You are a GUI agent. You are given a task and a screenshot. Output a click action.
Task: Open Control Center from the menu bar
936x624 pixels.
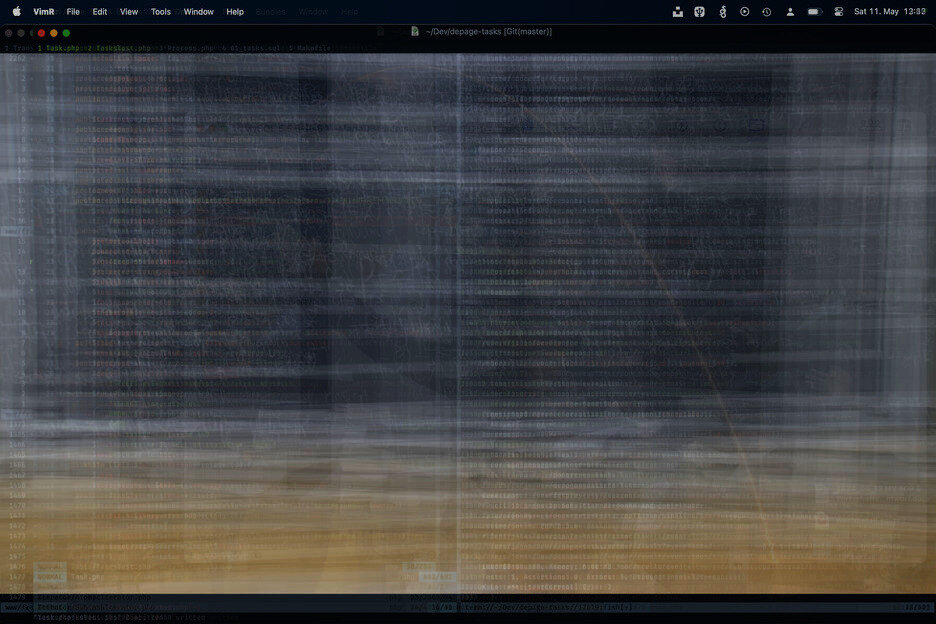[839, 11]
